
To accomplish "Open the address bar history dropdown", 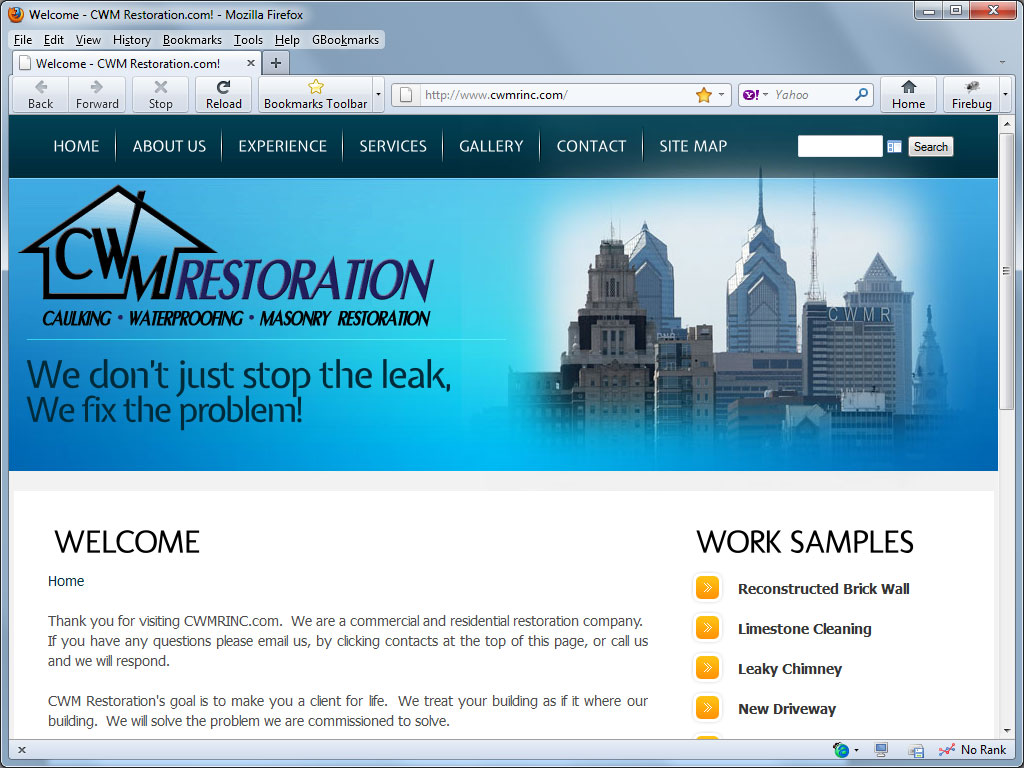I will pyautogui.click(x=721, y=95).
